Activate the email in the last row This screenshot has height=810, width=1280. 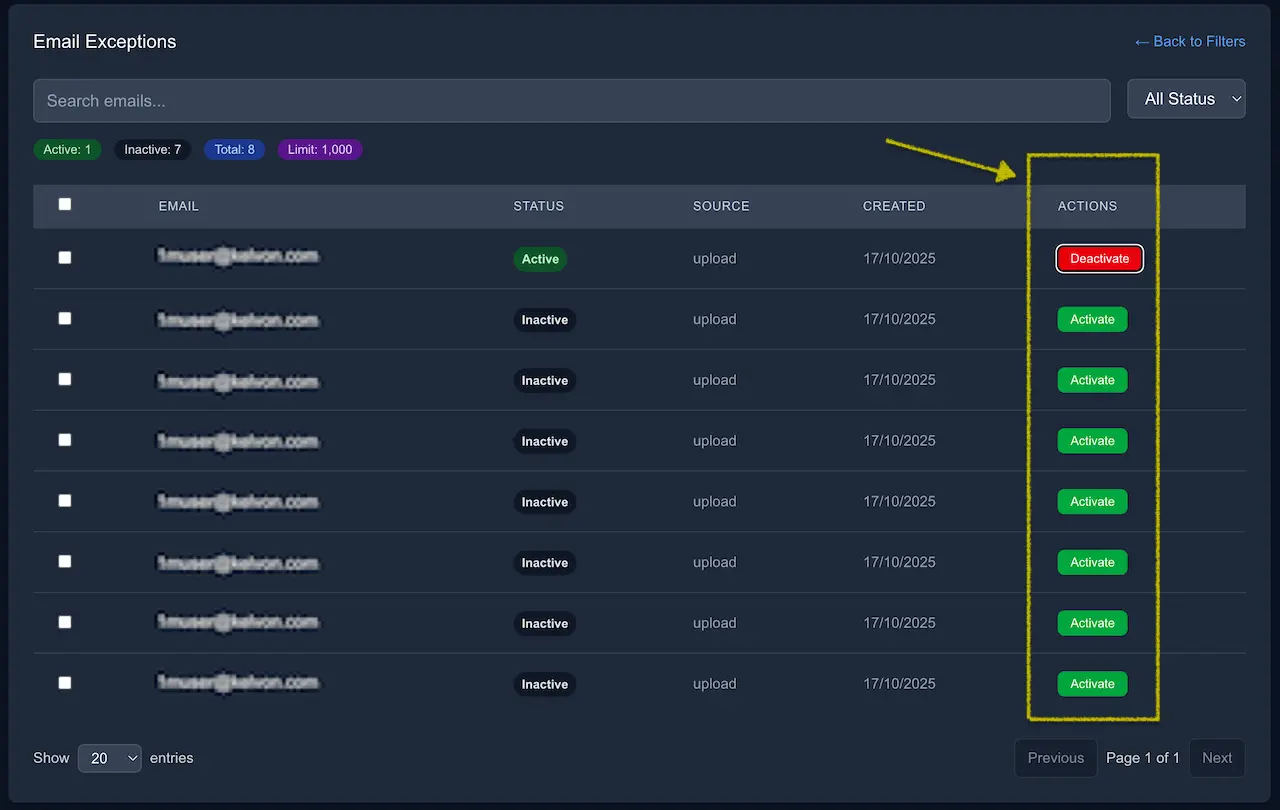point(1092,683)
